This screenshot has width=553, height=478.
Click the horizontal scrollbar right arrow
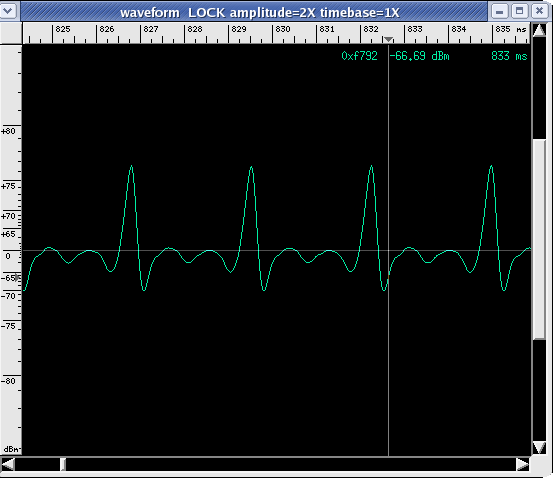(x=523, y=464)
